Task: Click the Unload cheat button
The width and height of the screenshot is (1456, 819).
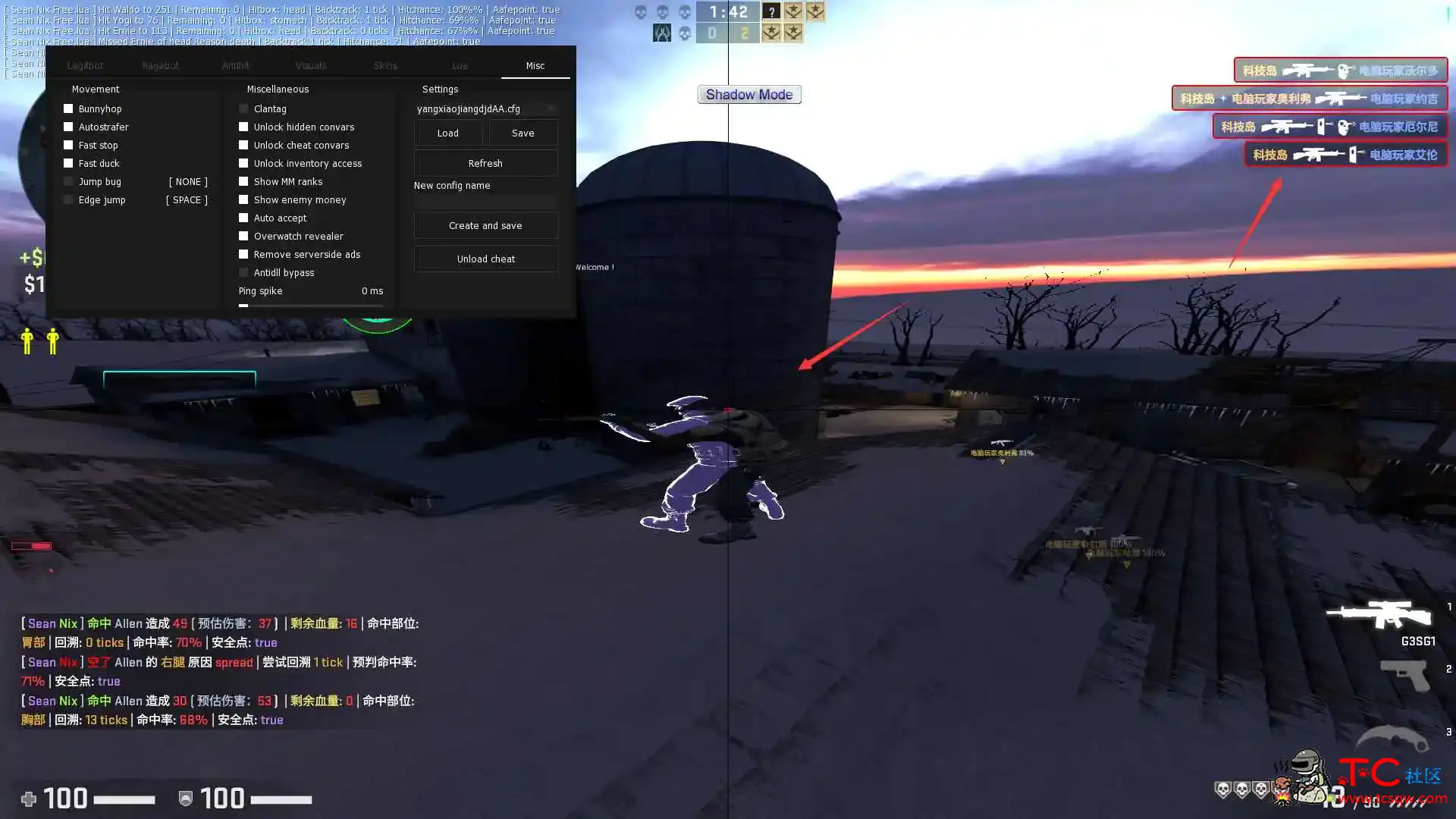Action: pos(486,258)
